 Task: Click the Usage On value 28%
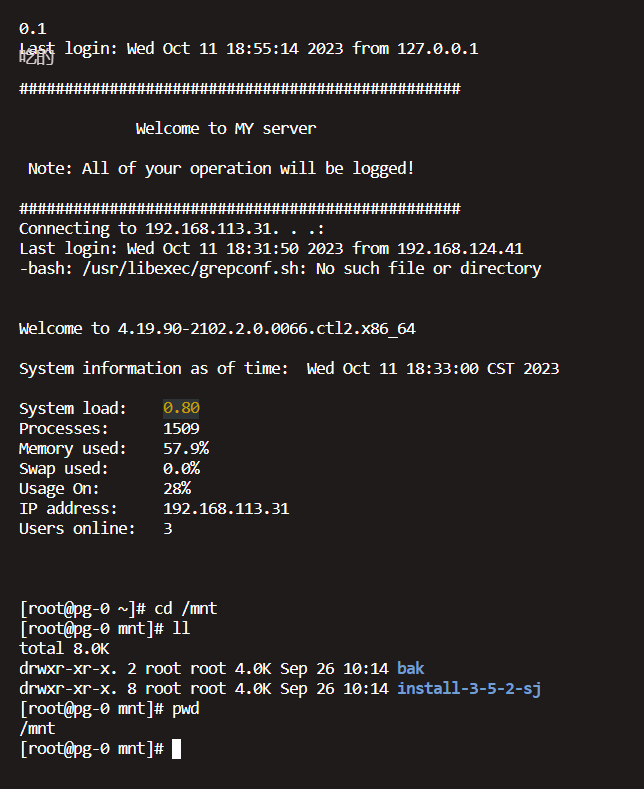point(177,488)
